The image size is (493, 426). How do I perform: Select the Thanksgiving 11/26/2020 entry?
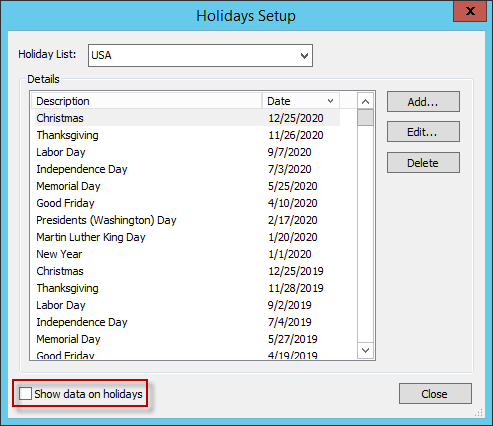coord(187,135)
